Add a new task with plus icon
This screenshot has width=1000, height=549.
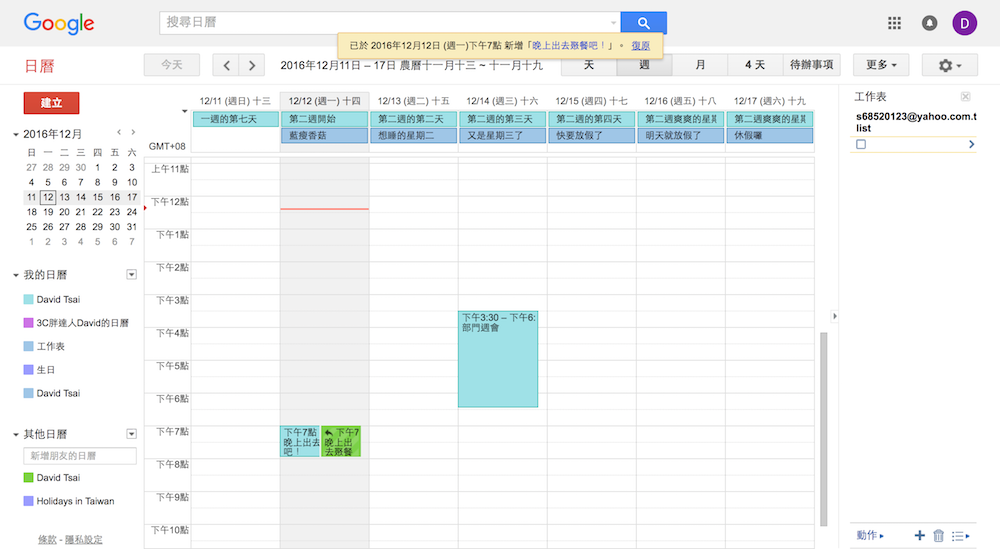pos(919,536)
